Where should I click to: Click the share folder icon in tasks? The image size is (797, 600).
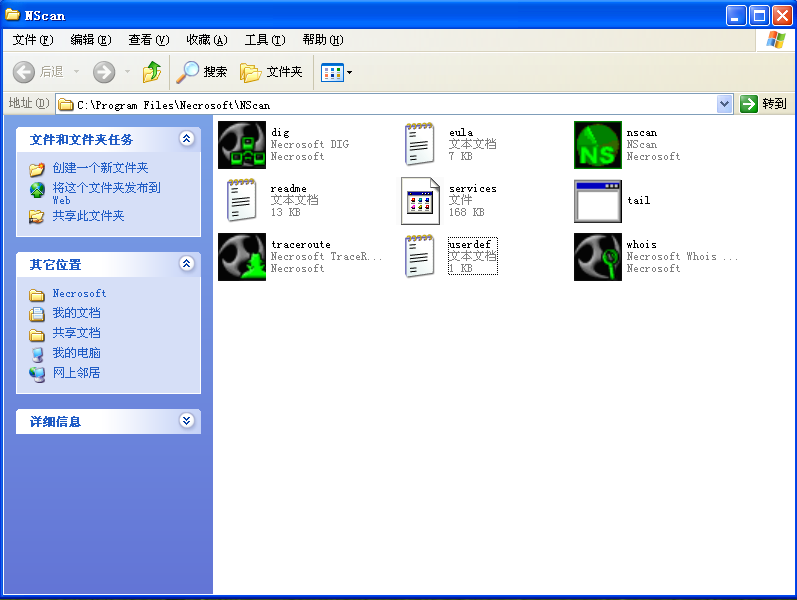coord(37,217)
